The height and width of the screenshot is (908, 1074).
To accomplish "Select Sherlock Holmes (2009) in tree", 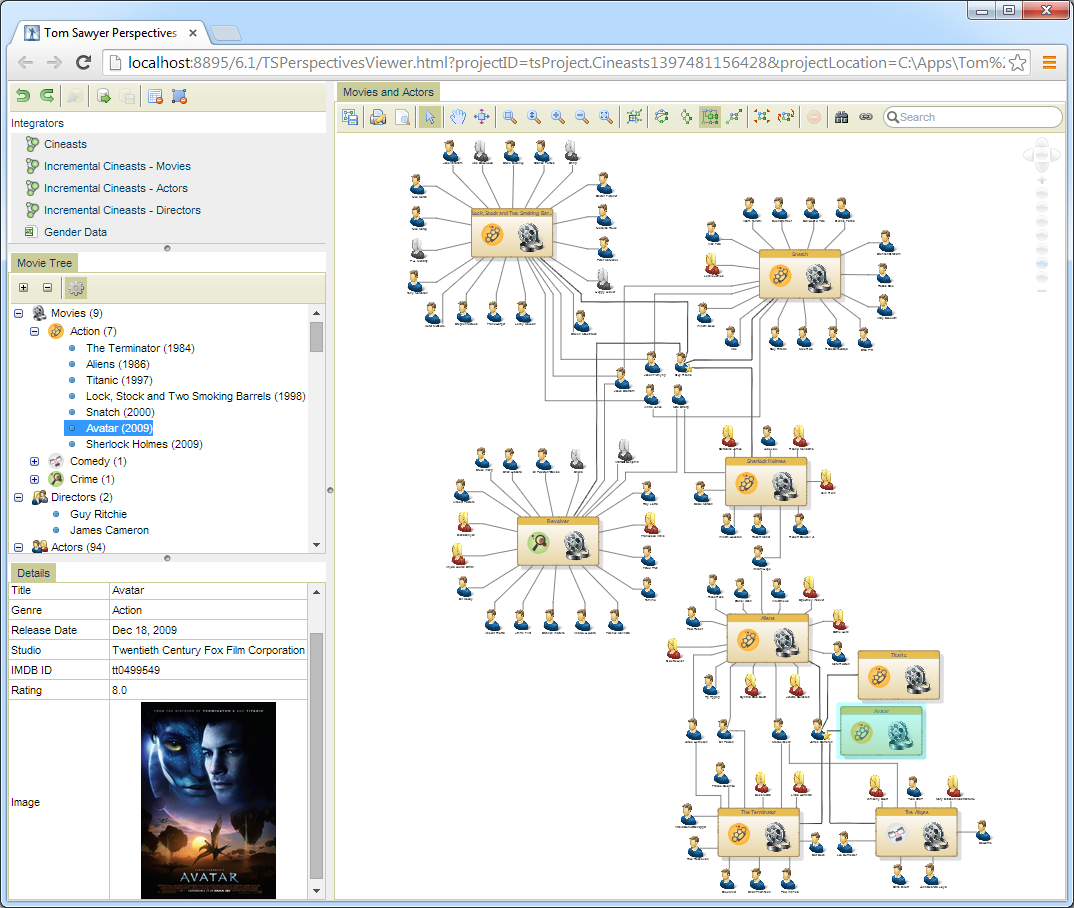I will click(144, 444).
